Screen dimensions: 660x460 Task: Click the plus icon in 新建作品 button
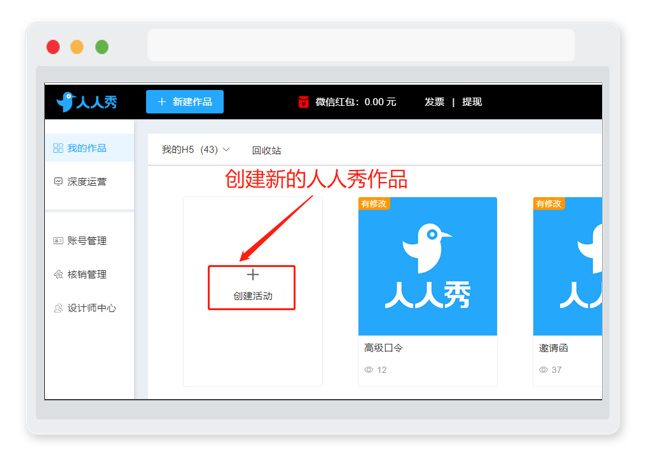click(x=162, y=102)
